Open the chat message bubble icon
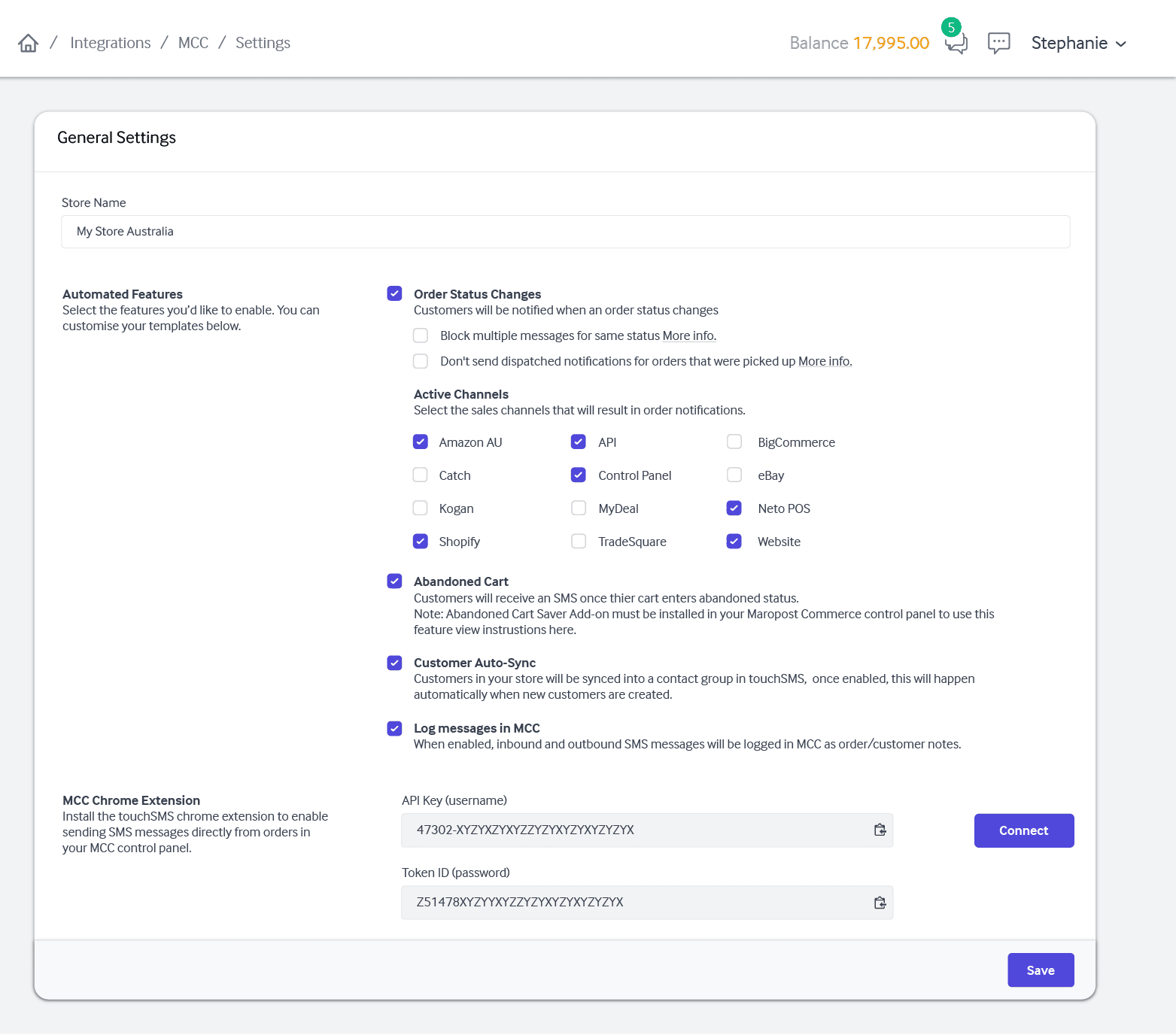The image size is (1176, 1035). click(x=998, y=43)
